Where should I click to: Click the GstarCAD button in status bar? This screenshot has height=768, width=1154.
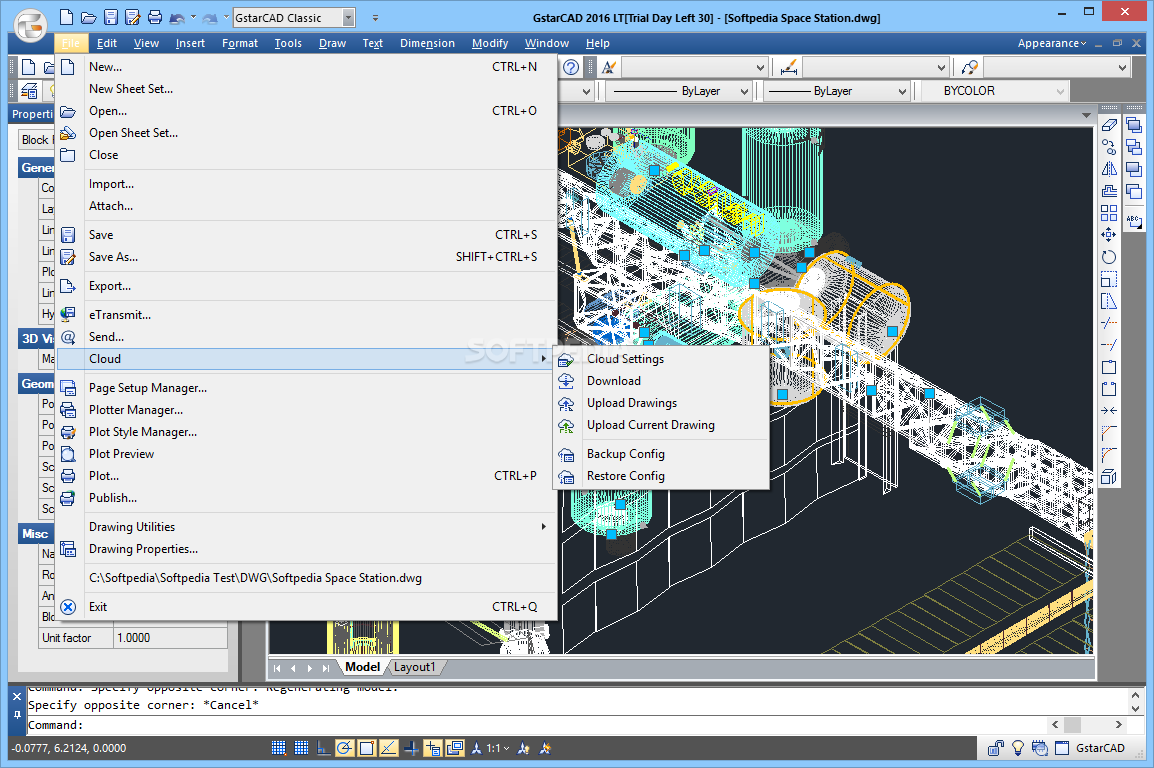point(1100,748)
